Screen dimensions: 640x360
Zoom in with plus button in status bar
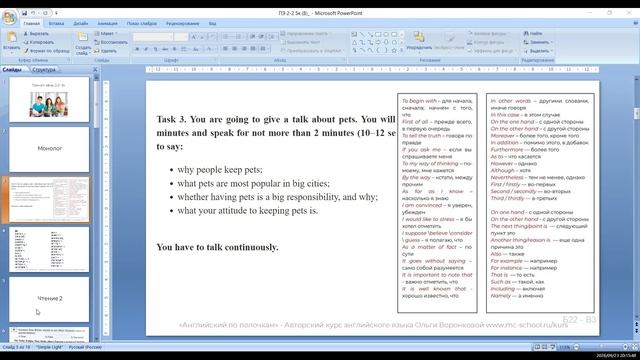coord(625,347)
